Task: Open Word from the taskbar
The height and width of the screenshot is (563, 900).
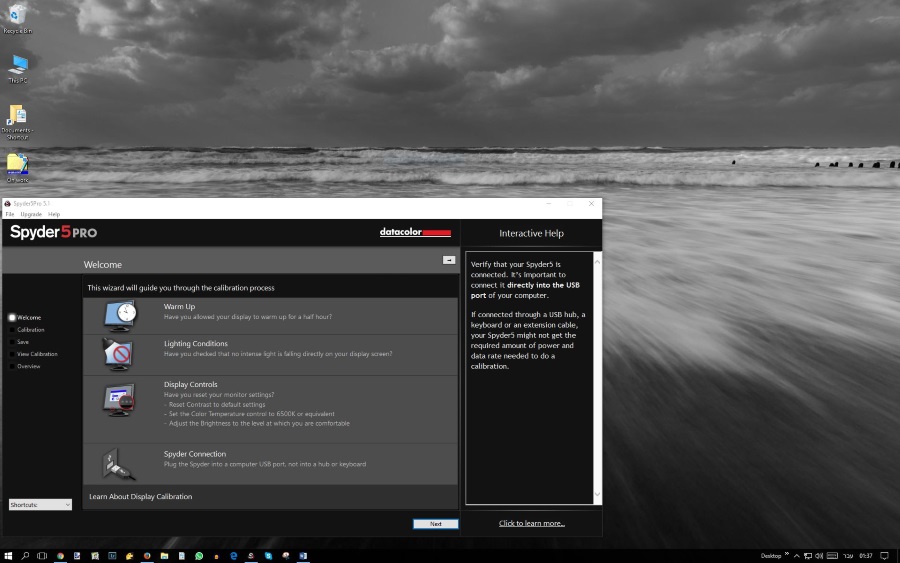Action: pyautogui.click(x=303, y=556)
